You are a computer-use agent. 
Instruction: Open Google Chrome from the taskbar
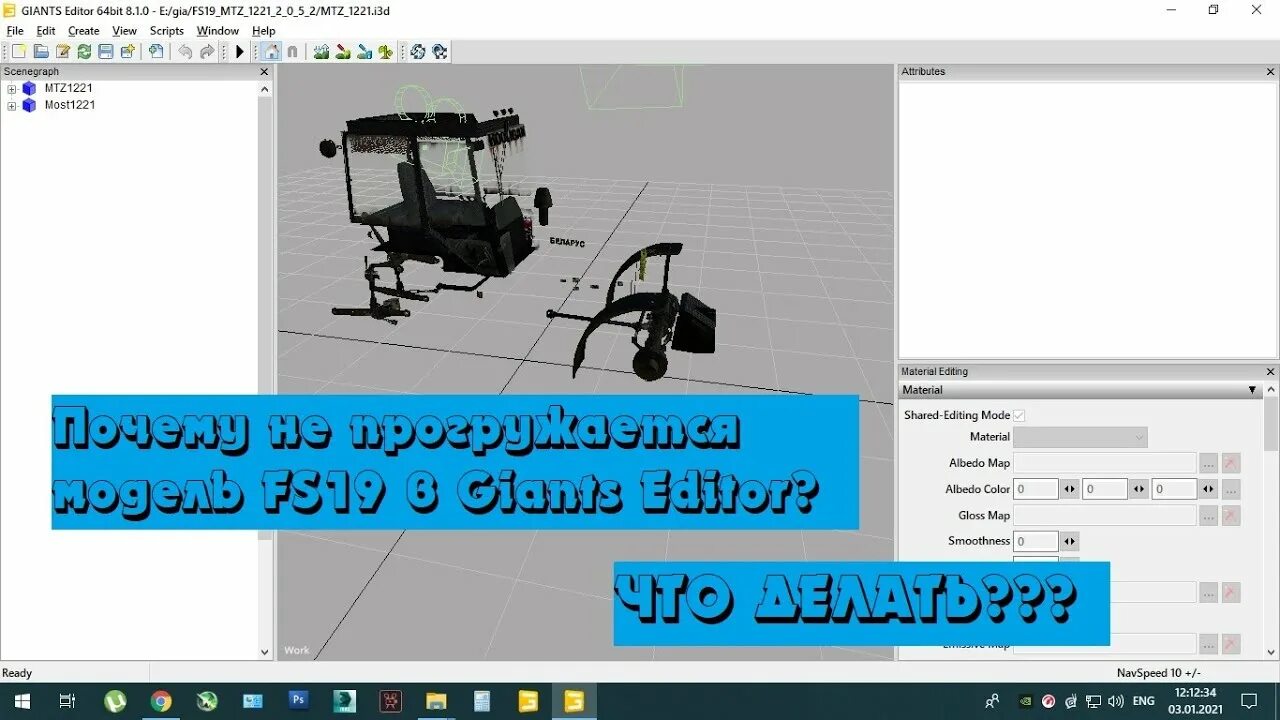tap(161, 701)
